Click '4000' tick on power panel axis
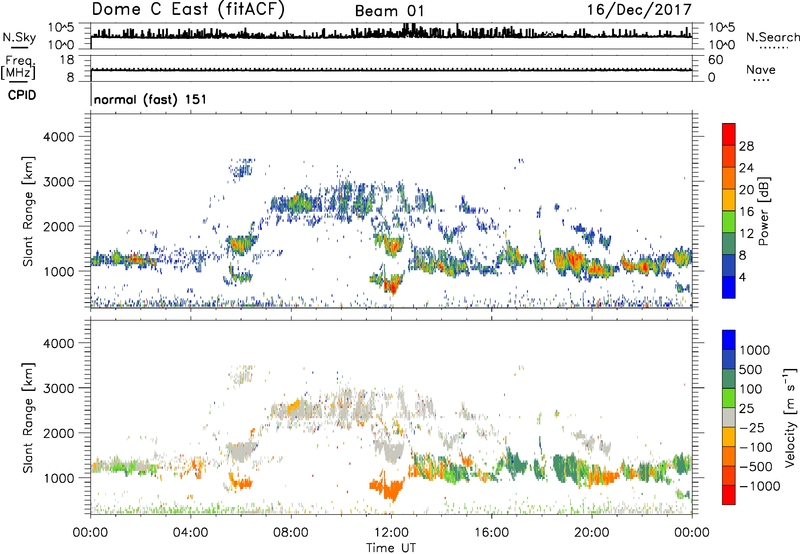This screenshot has width=800, height=554. (x=58, y=137)
